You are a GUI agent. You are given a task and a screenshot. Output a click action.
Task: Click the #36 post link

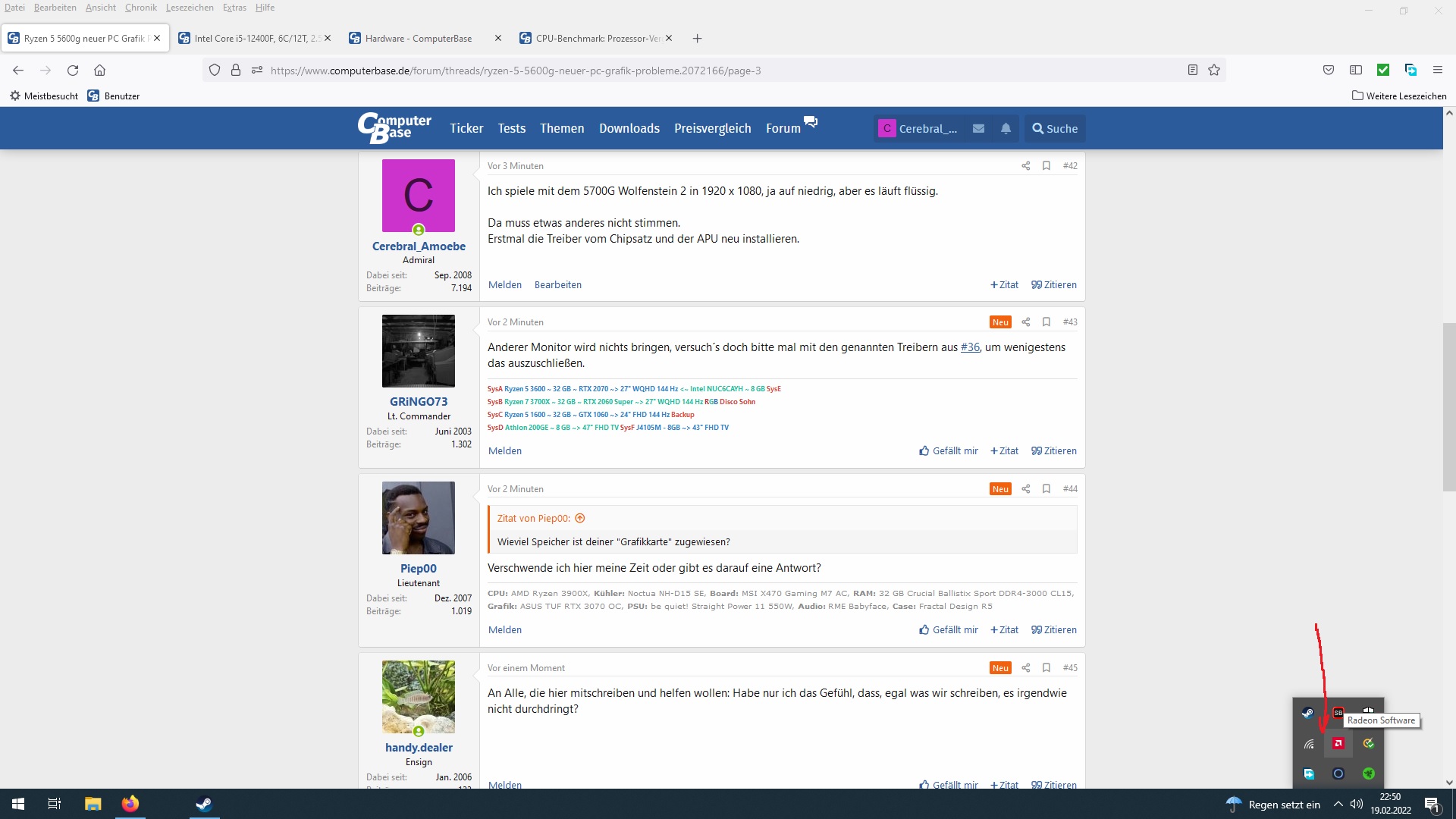click(x=970, y=347)
